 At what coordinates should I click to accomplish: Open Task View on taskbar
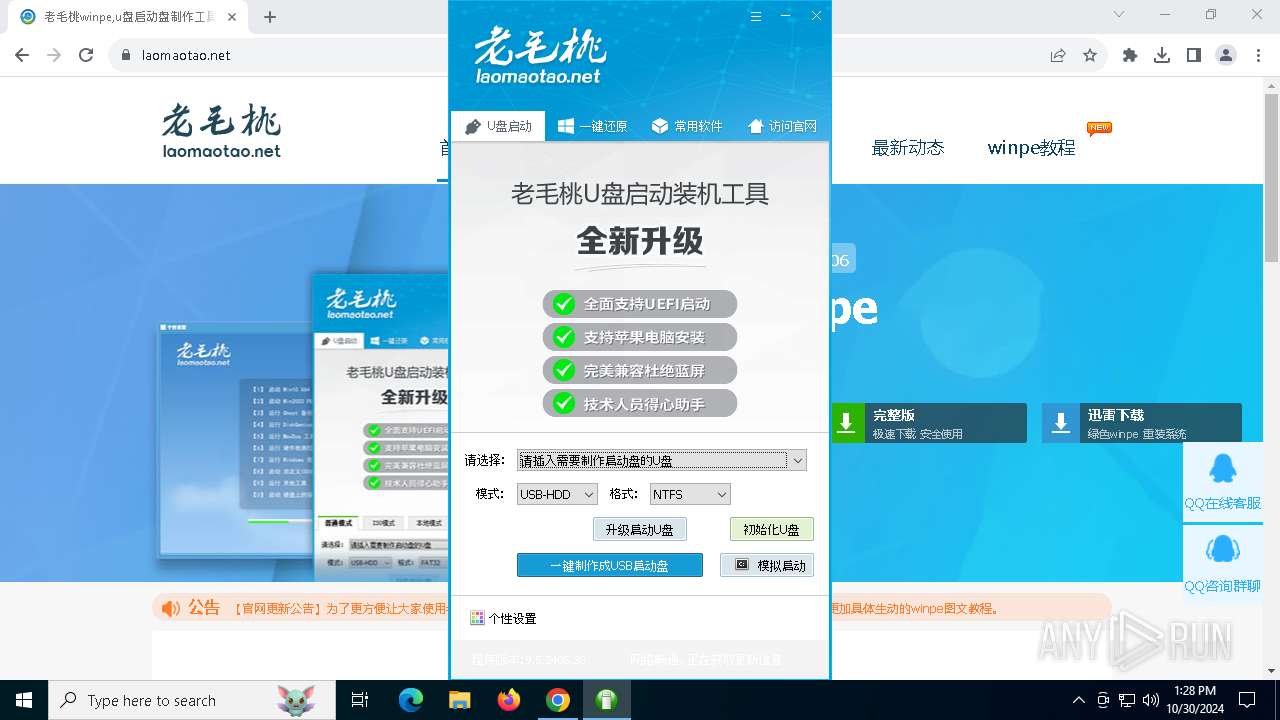coord(360,700)
